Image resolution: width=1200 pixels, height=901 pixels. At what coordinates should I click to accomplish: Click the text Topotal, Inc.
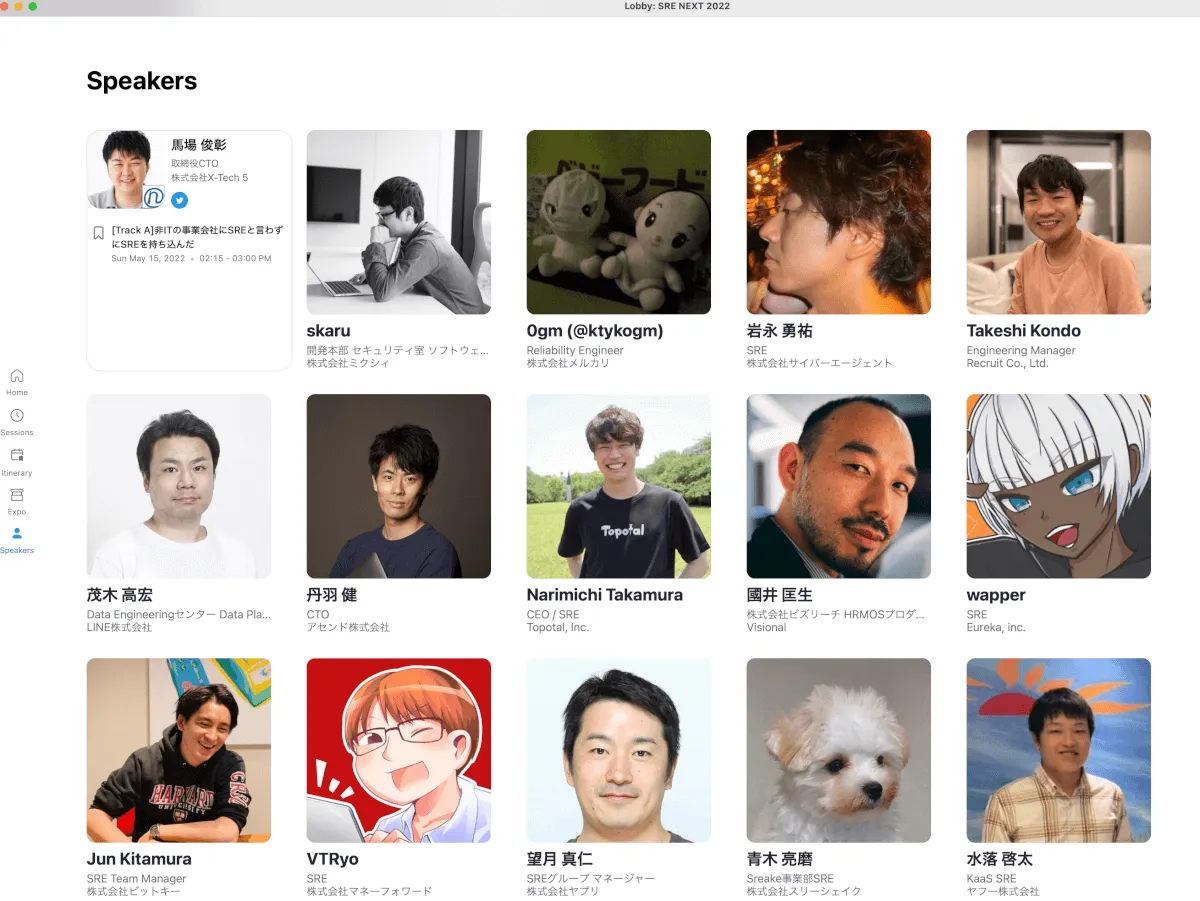tap(558, 628)
